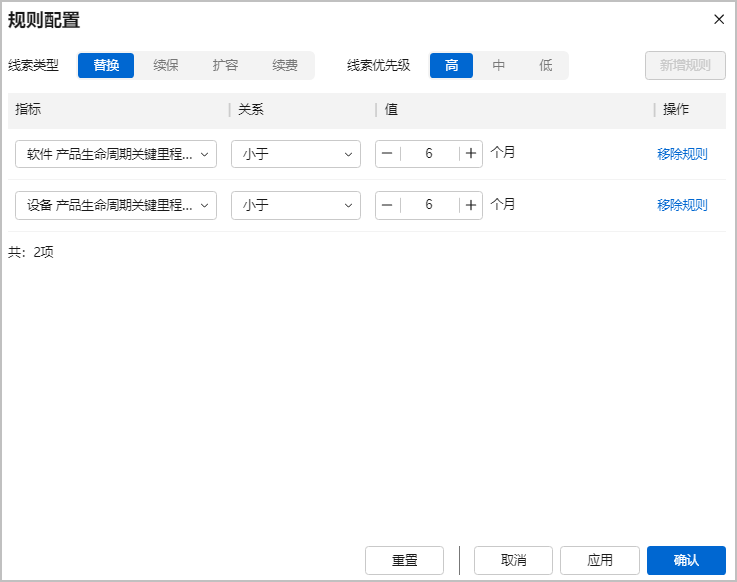Click value field showing 6 in 设备 row
The height and width of the screenshot is (582, 737).
[429, 205]
